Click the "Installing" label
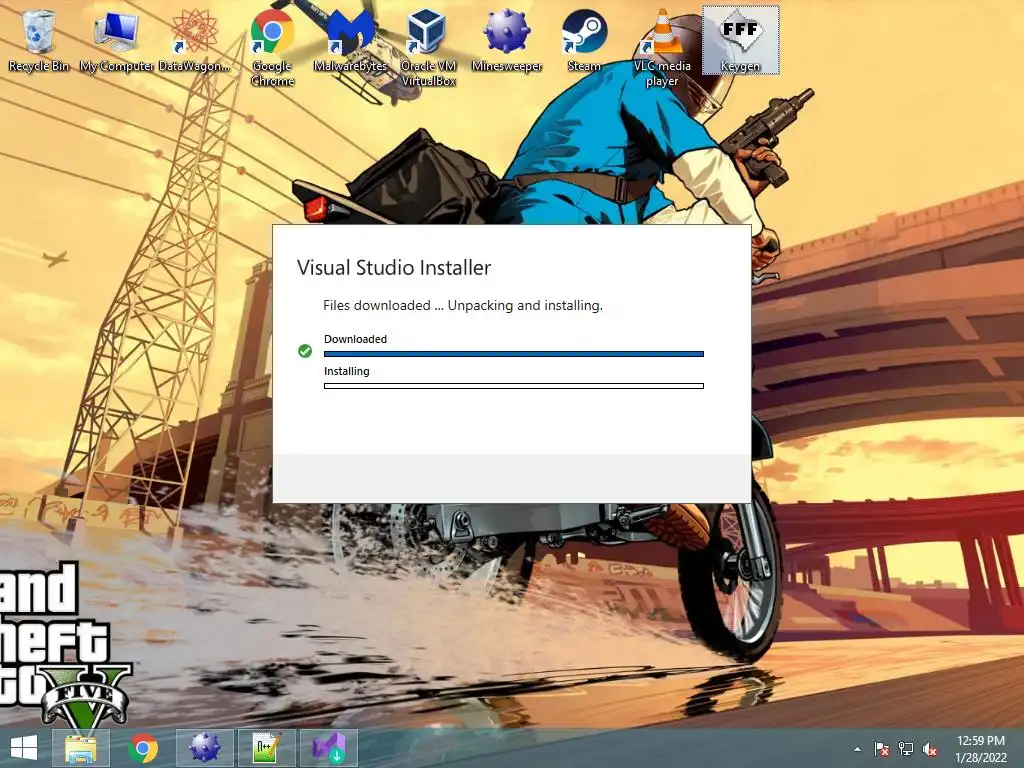 347,371
